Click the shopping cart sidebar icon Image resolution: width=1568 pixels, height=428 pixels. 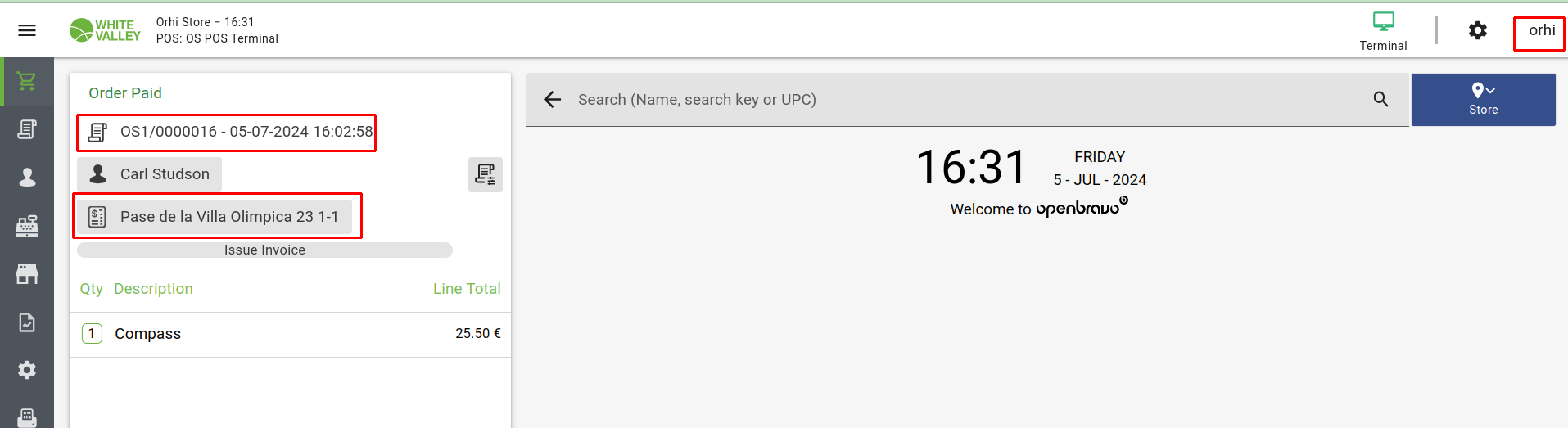27,81
